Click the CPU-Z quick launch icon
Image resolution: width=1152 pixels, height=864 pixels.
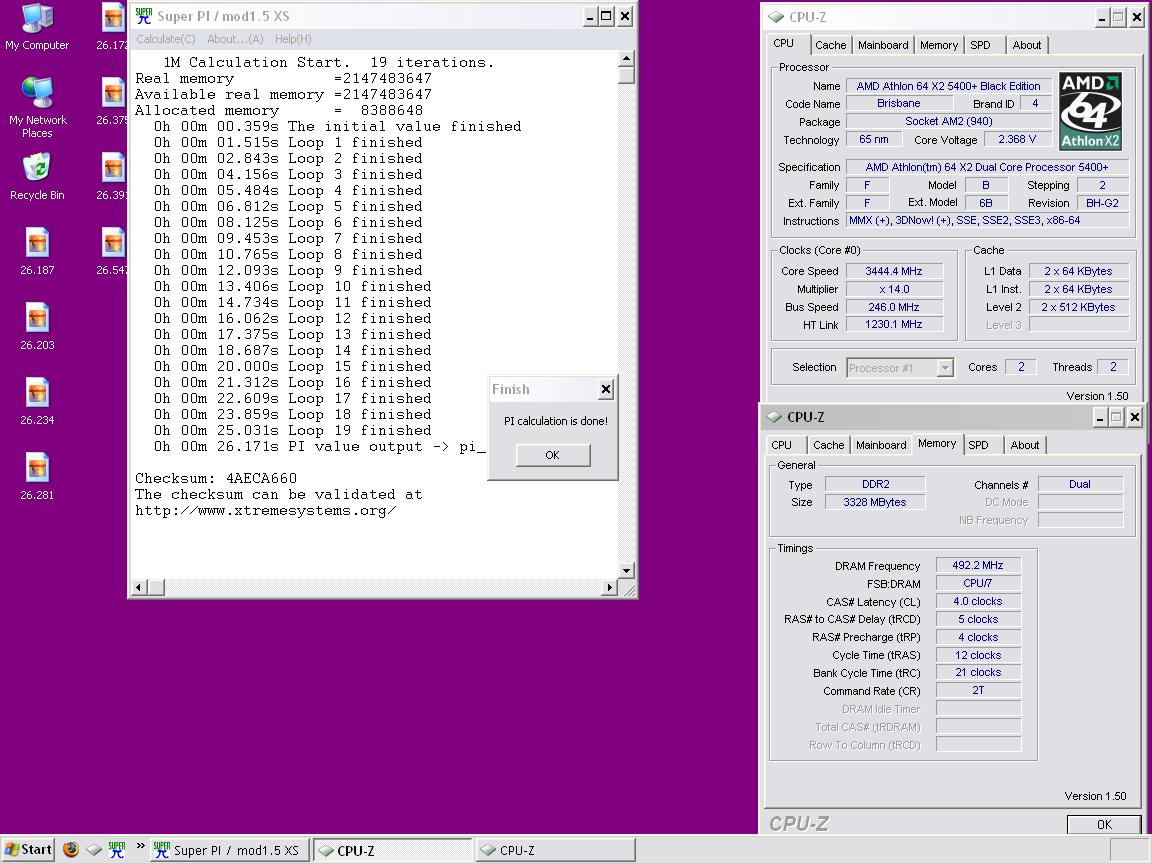(x=94, y=850)
